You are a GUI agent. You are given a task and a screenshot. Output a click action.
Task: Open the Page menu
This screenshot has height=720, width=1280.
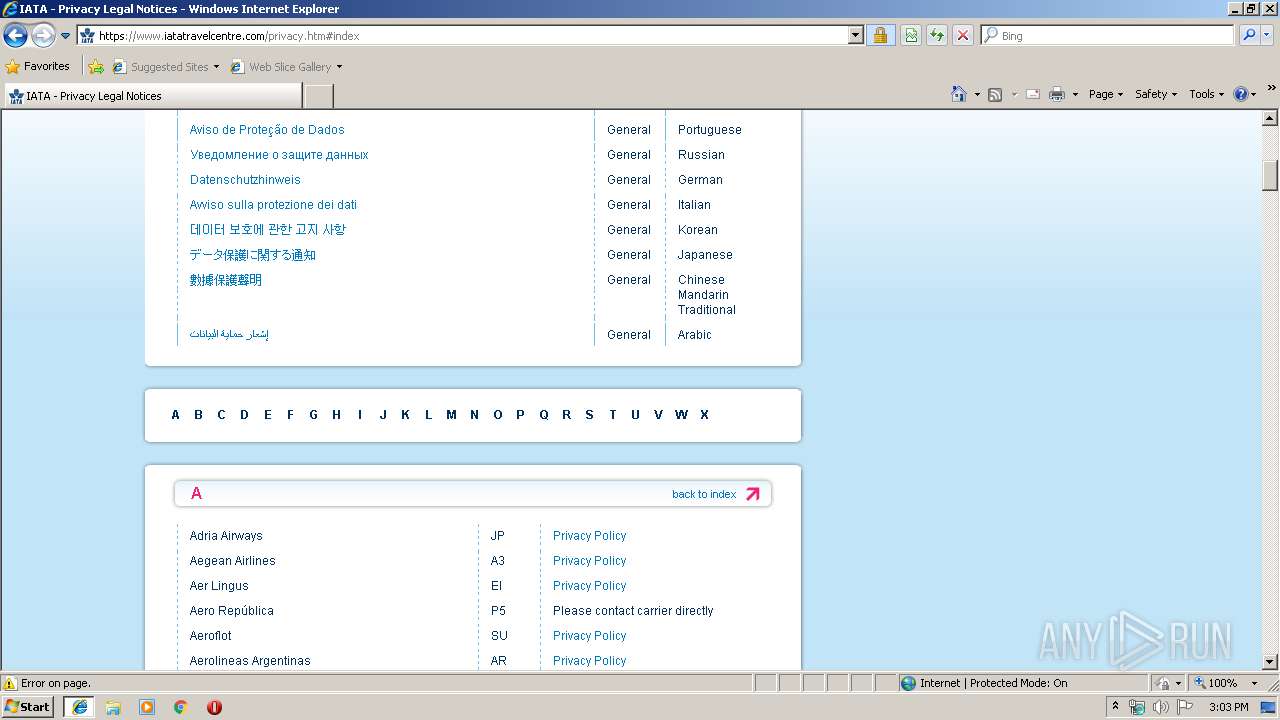1105,94
